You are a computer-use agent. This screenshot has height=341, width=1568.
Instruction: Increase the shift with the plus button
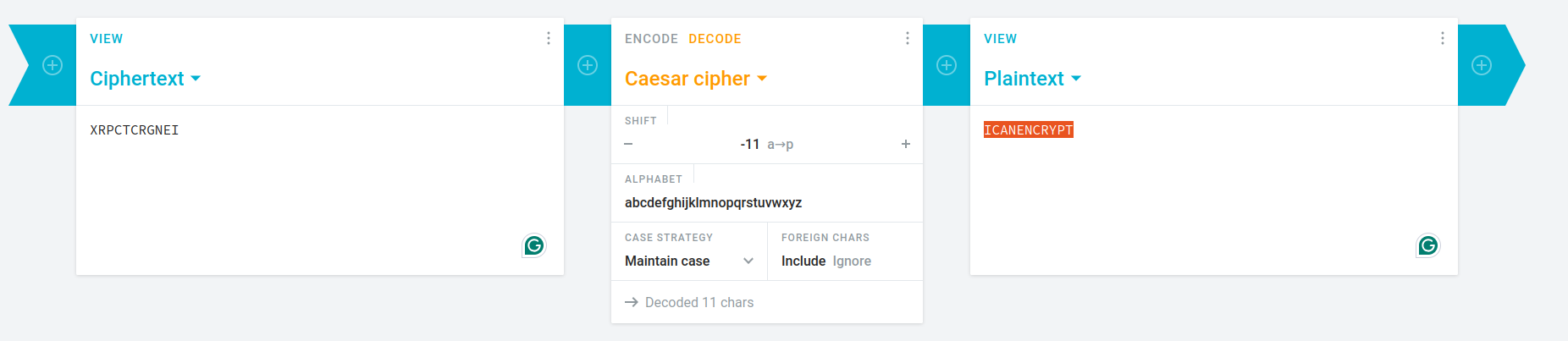pos(906,145)
